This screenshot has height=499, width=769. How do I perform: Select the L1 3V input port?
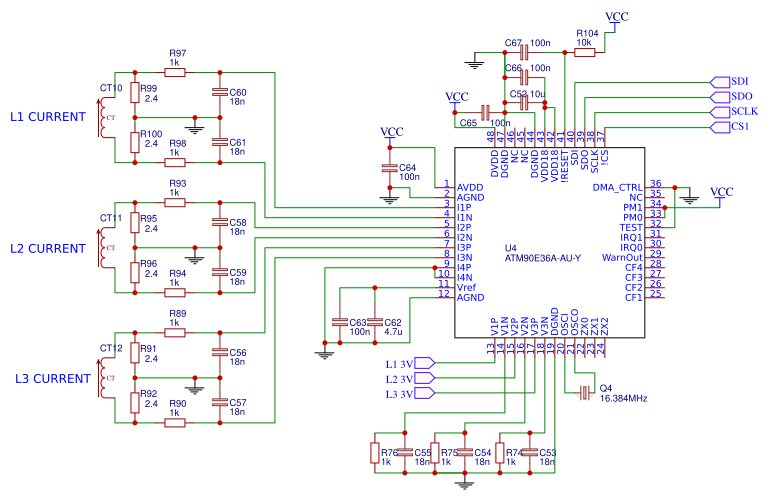[x=425, y=363]
